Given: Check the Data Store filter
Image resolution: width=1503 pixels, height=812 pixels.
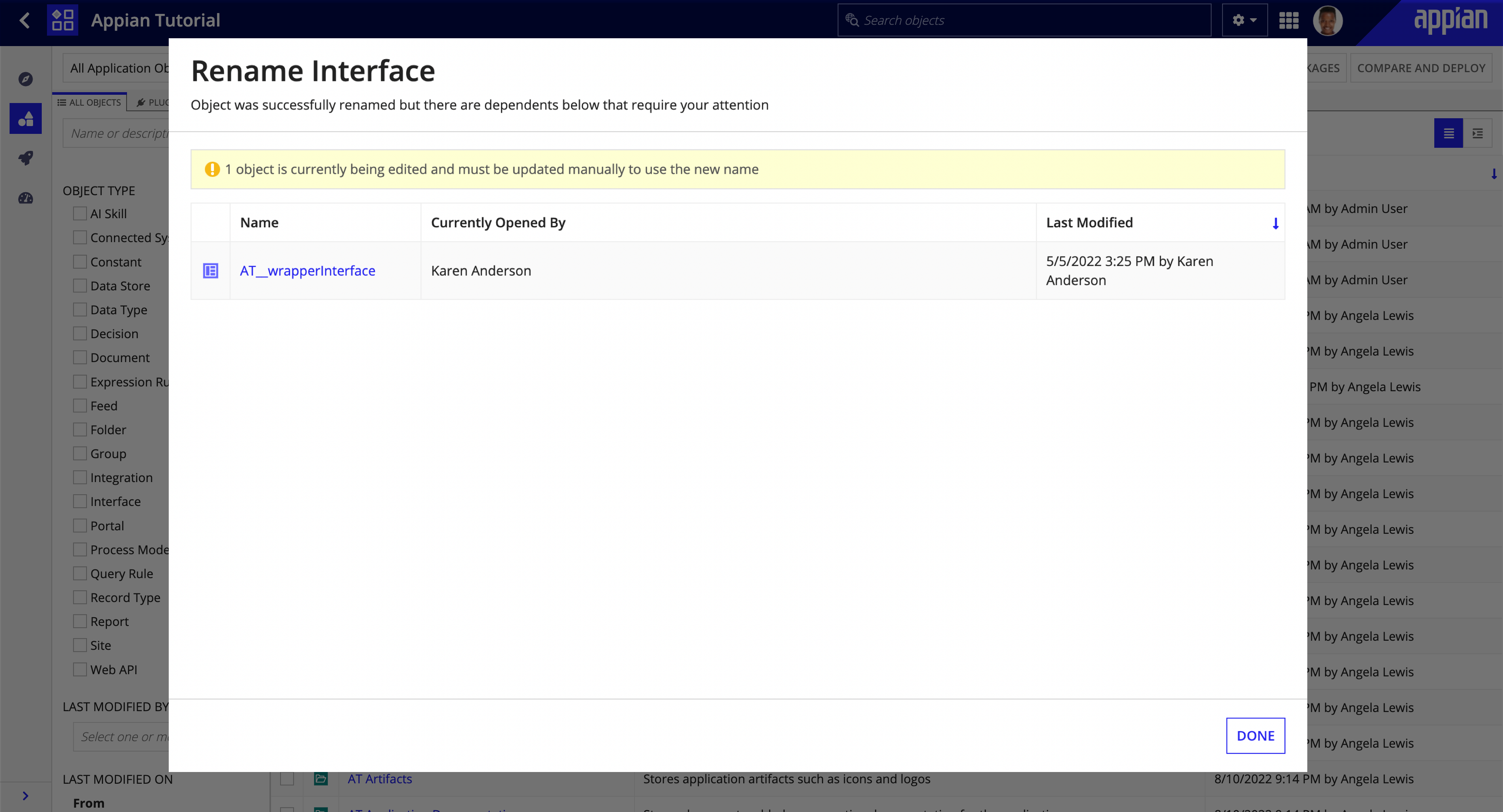Looking at the screenshot, I should (x=80, y=286).
